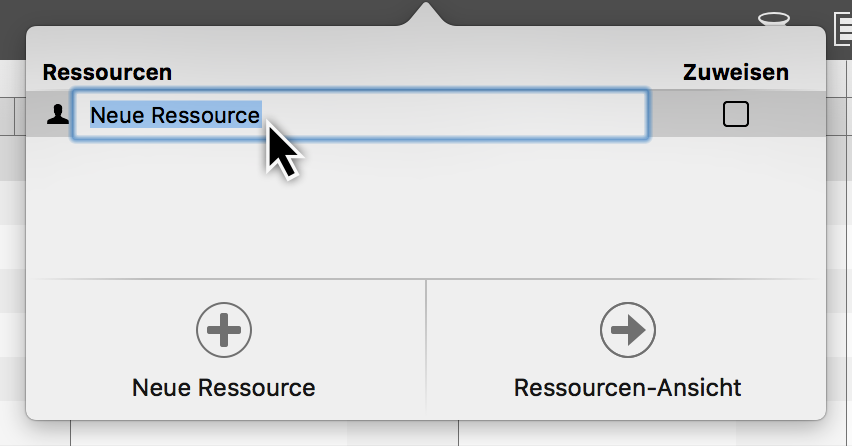Click the table cell strip below the popover

pos(400,434)
